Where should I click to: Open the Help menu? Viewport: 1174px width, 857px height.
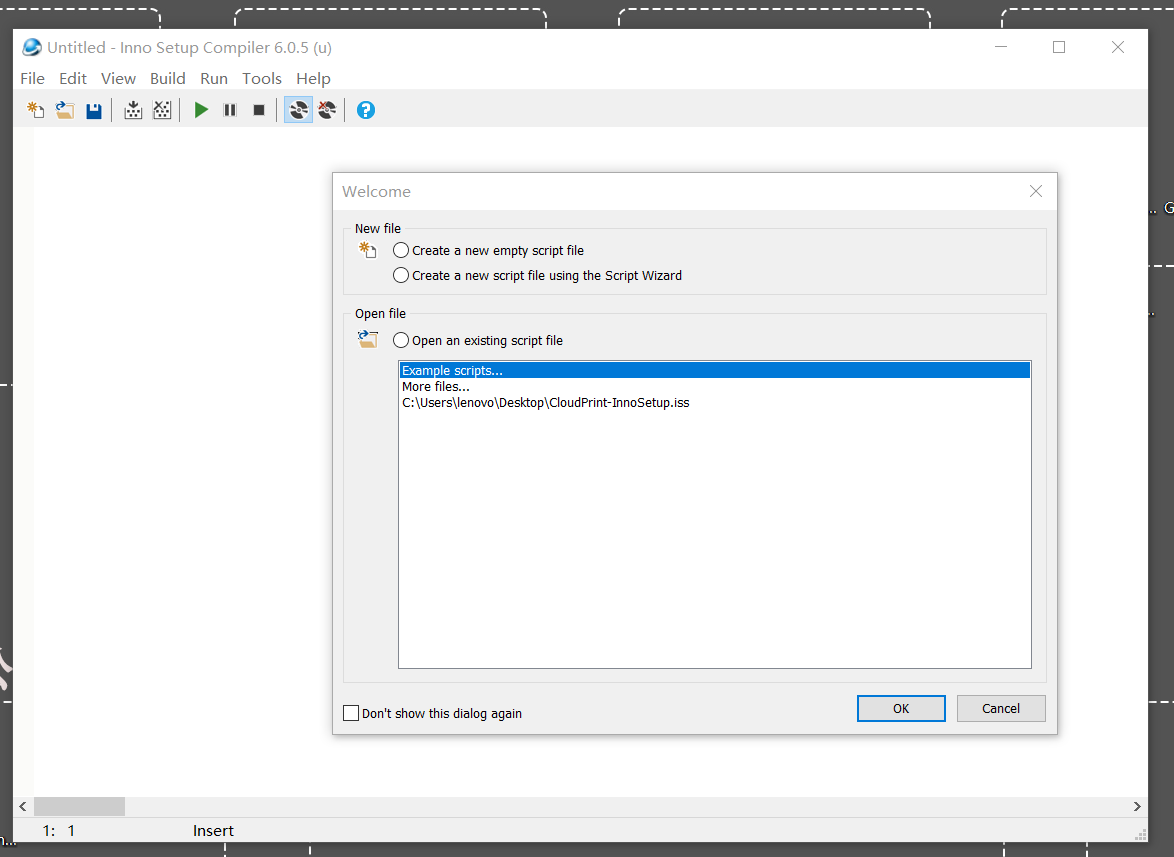click(313, 79)
